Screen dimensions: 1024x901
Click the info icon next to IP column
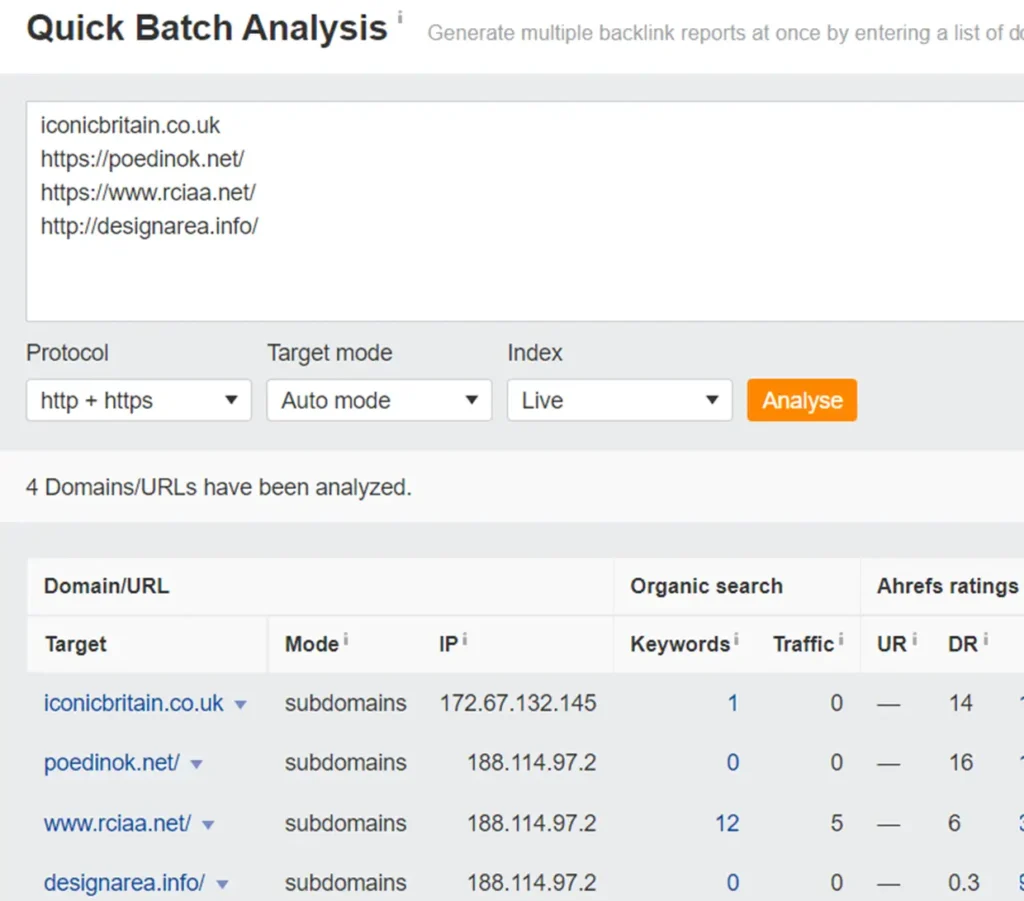pyautogui.click(x=464, y=639)
